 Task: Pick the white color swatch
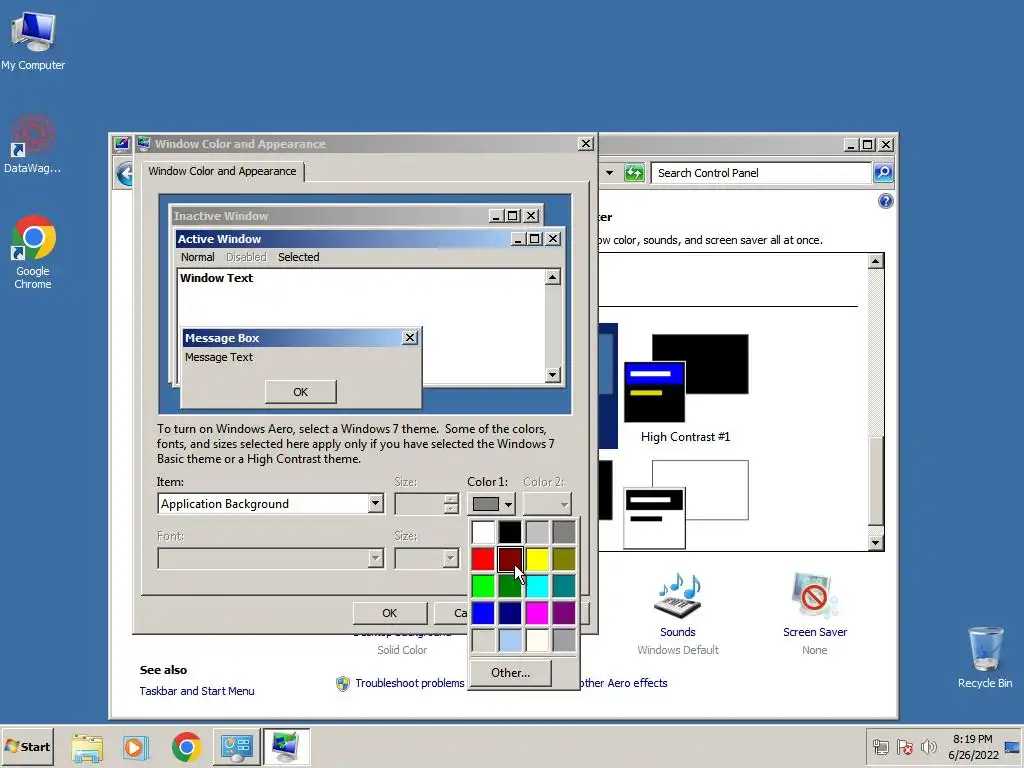[483, 532]
